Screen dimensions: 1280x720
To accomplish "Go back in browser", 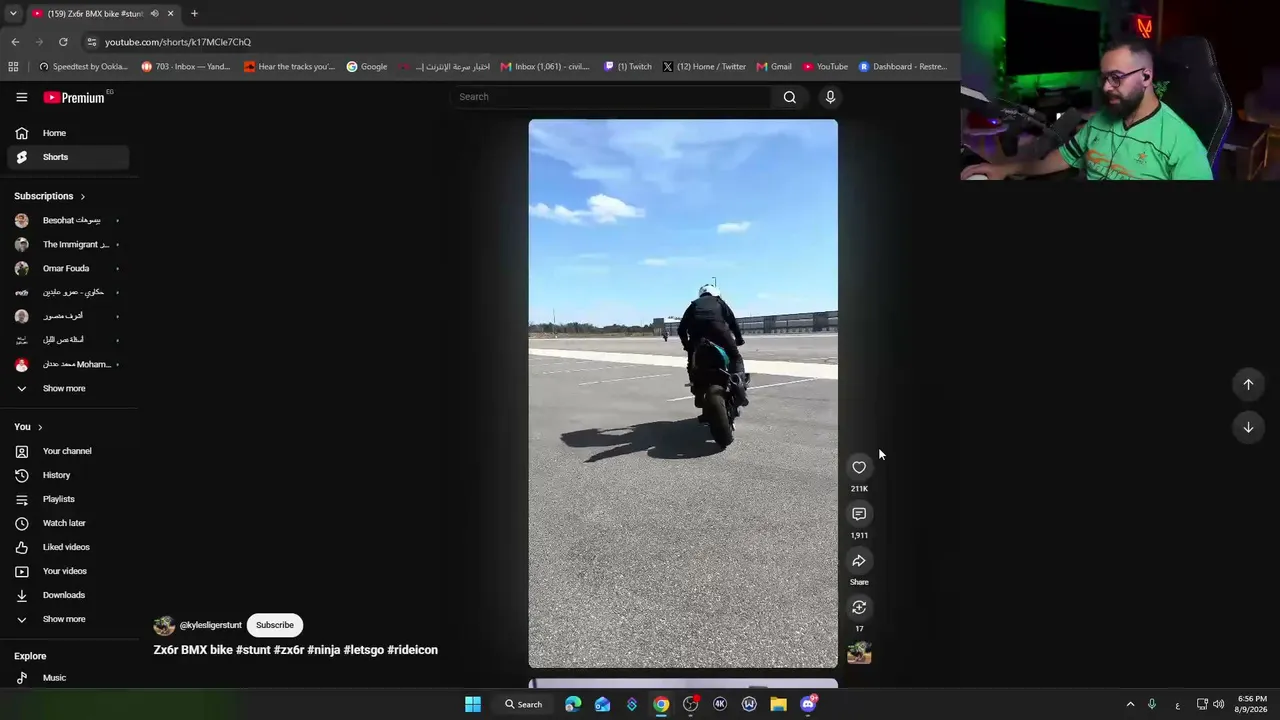I will coord(15,42).
